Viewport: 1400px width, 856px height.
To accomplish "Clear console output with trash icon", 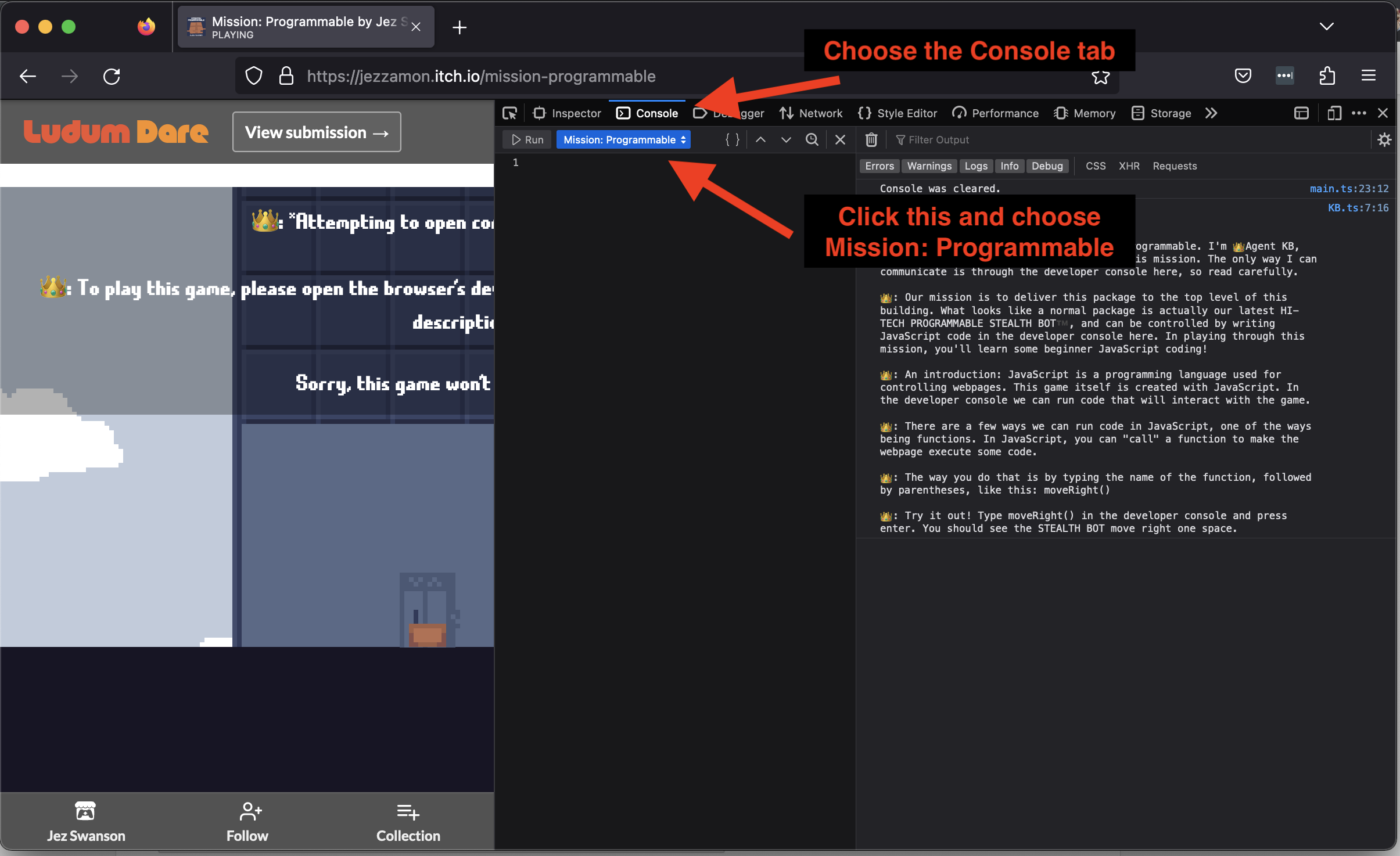I will pyautogui.click(x=871, y=140).
